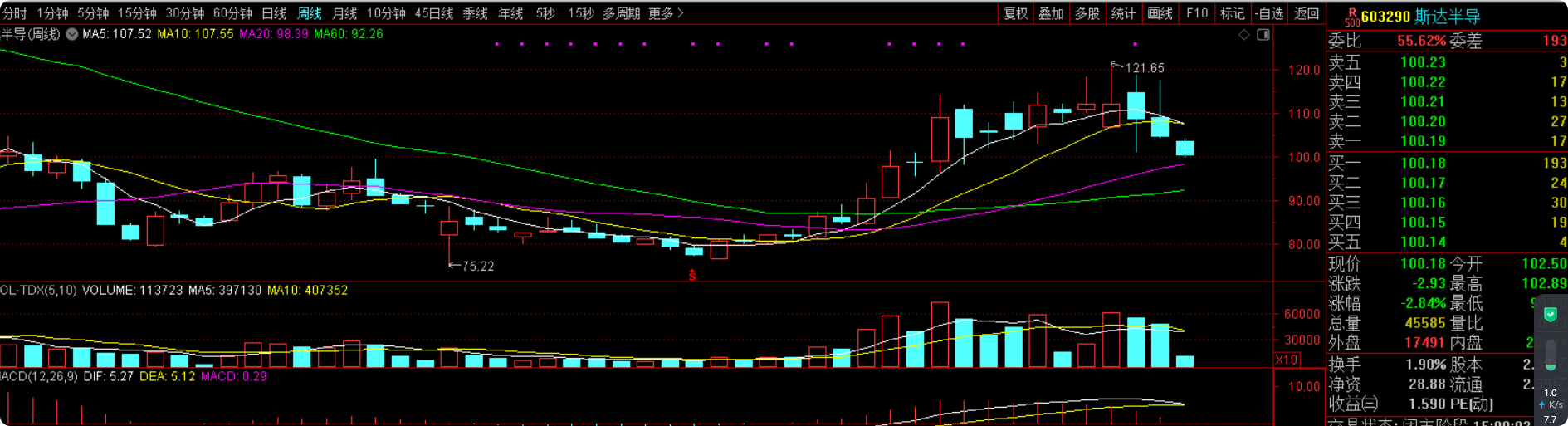Viewport: 1568px width, 426px height.
Task: Switch to the 分时 intraday view
Action: coord(15,13)
